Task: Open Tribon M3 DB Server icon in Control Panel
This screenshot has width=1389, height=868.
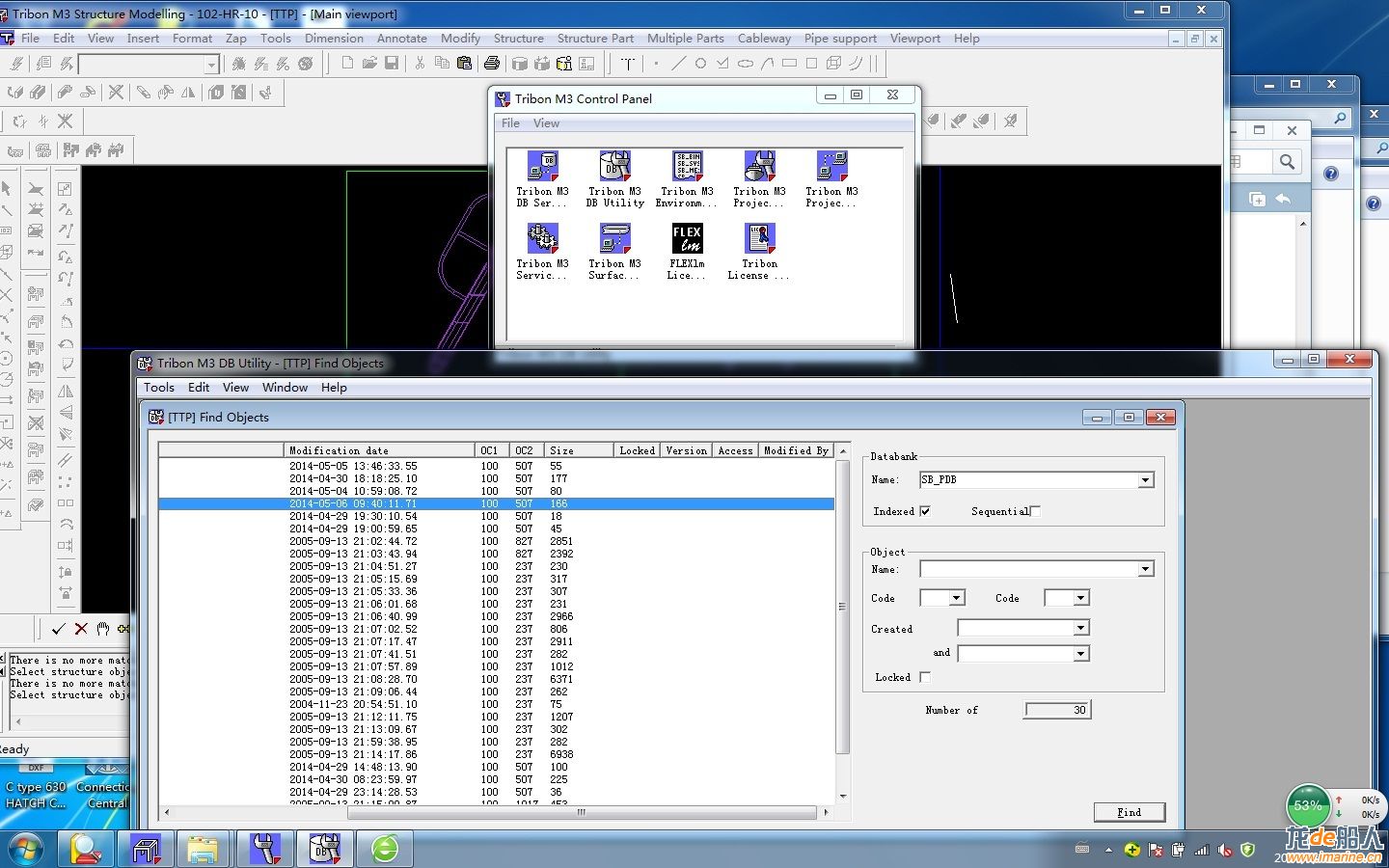Action: pos(542,179)
